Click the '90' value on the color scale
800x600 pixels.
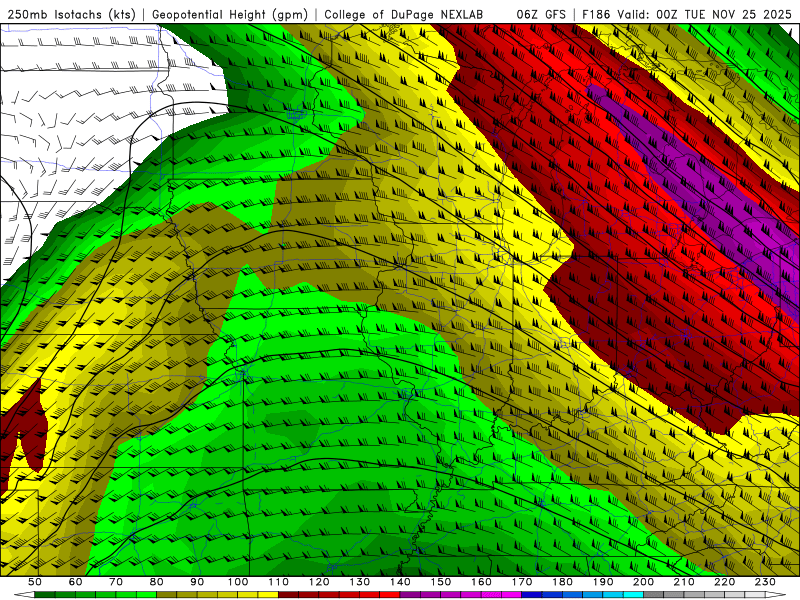197,582
